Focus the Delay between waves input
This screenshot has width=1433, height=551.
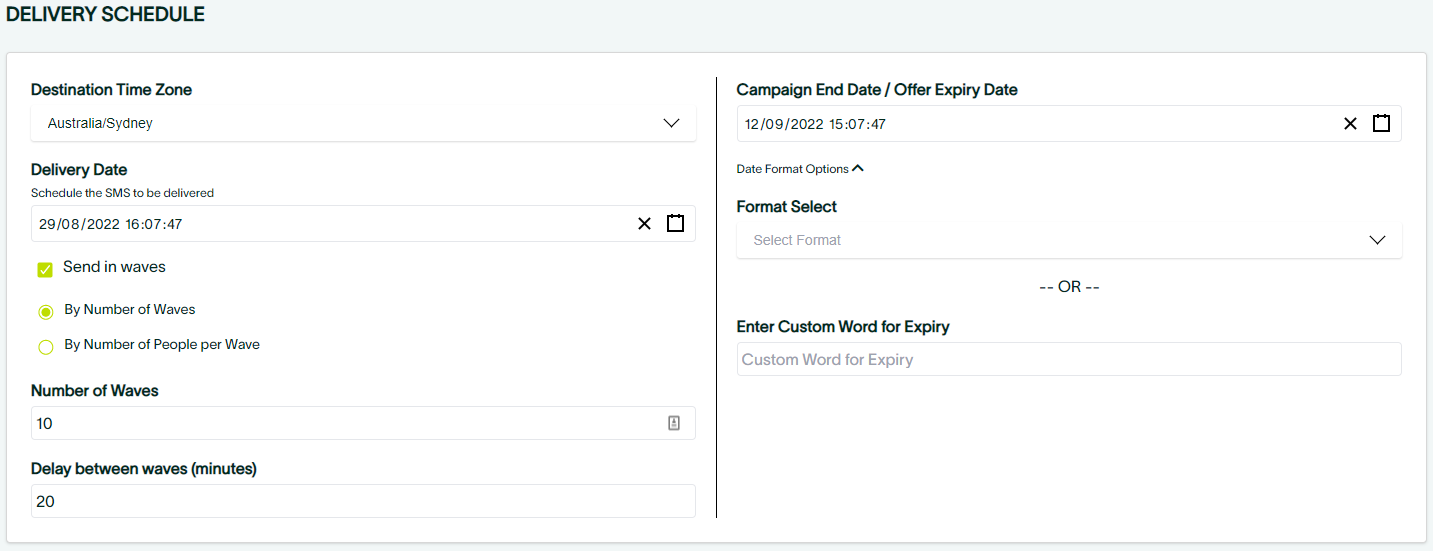click(360, 501)
